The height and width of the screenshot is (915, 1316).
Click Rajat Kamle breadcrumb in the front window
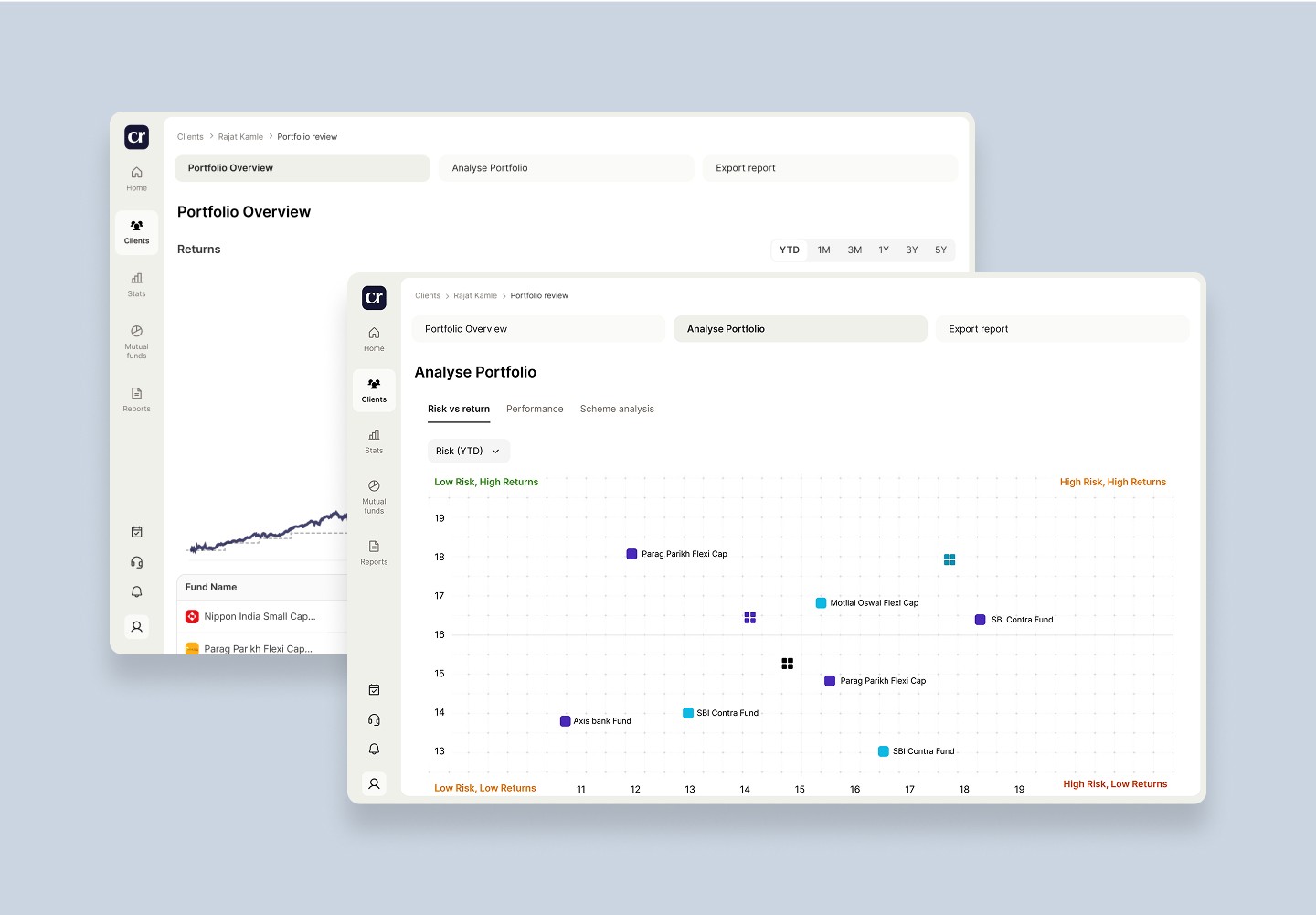pos(475,295)
